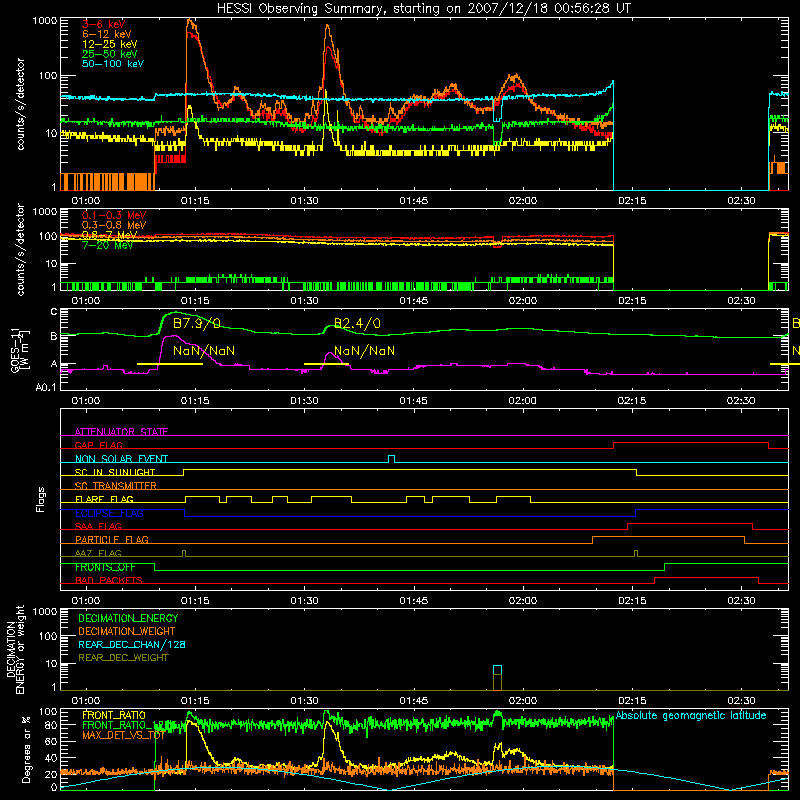Select the PARTICLE_FLAG label
The height and width of the screenshot is (800, 800).
[x=112, y=539]
